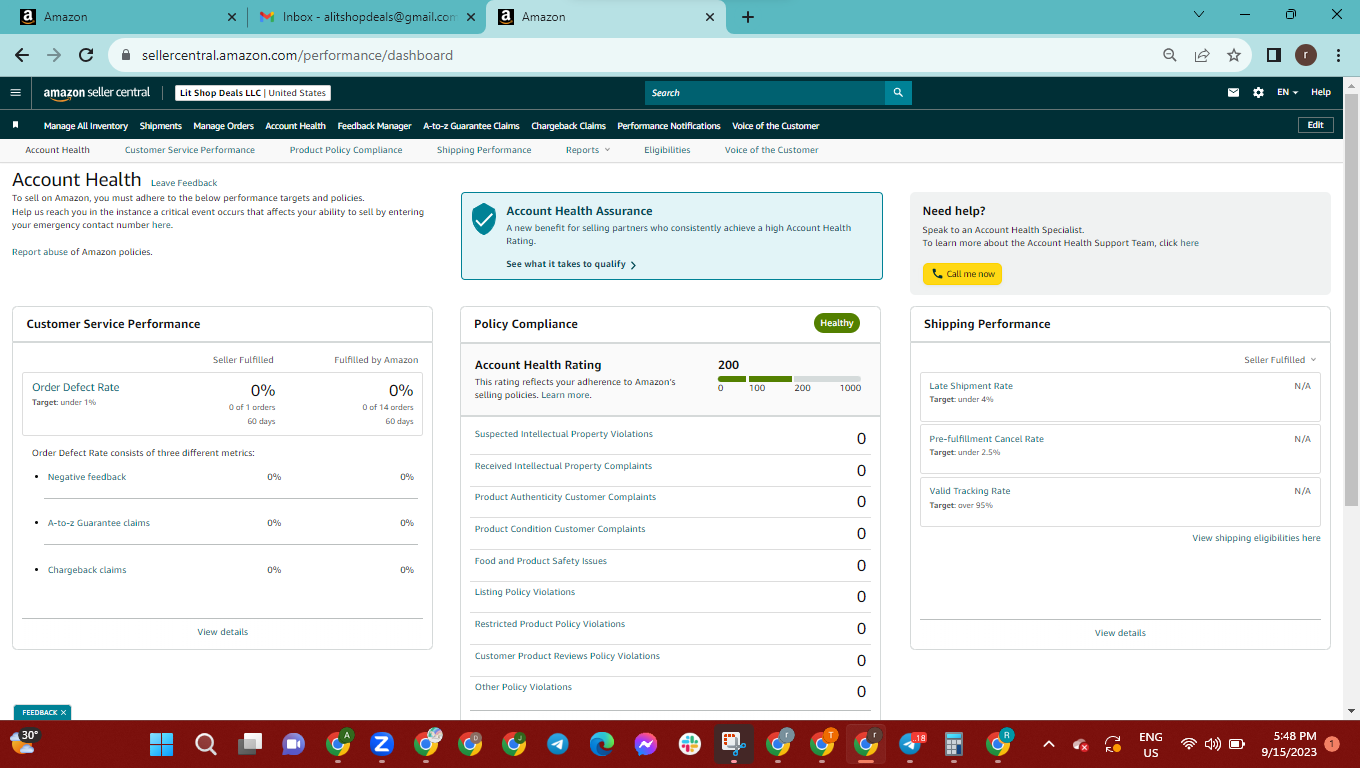The width and height of the screenshot is (1360, 768).
Task: Go back with the browser back arrow
Action: [22, 55]
